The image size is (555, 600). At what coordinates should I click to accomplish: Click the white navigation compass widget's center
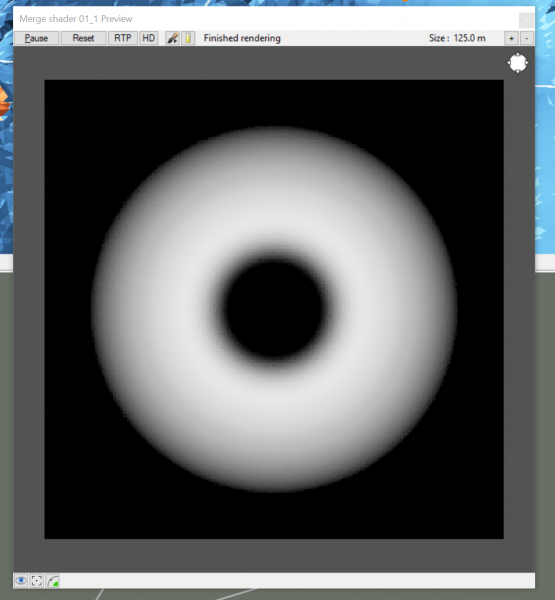(x=518, y=63)
